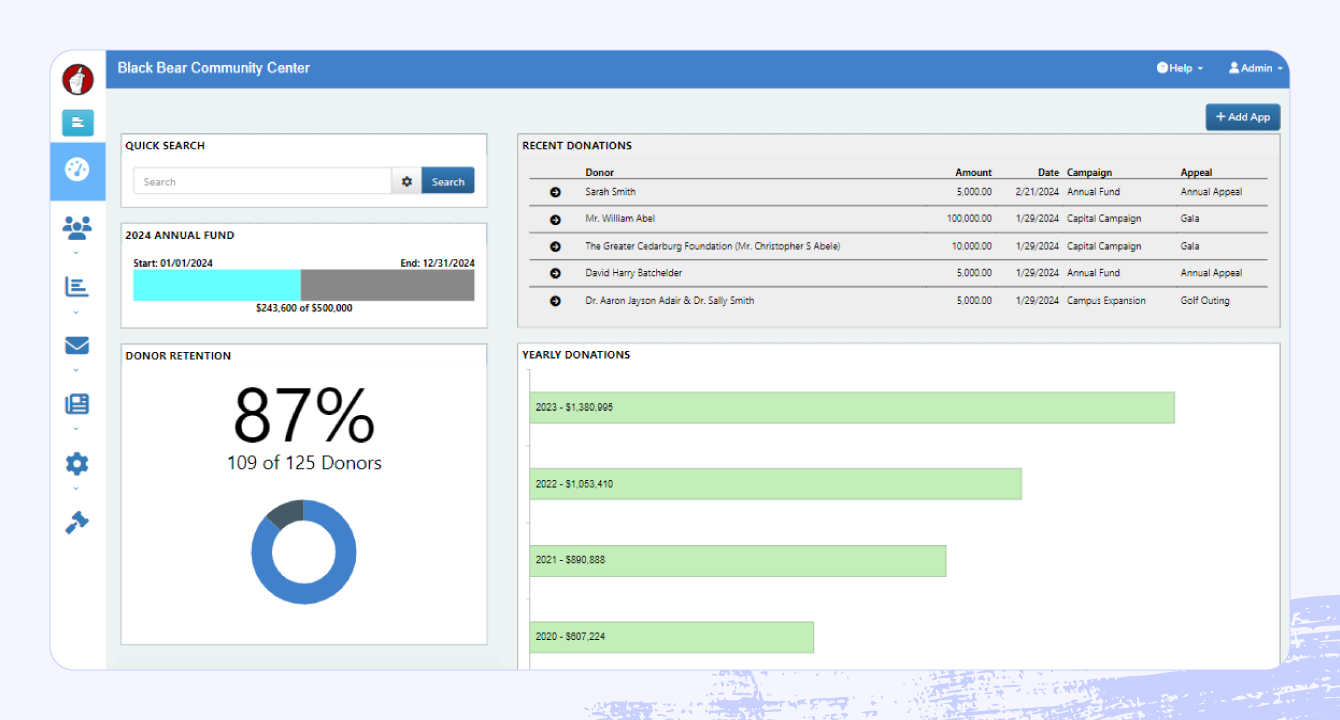The width and height of the screenshot is (1340, 720).
Task: Open Sarah Smith's donation arrow icon
Action: (555, 191)
